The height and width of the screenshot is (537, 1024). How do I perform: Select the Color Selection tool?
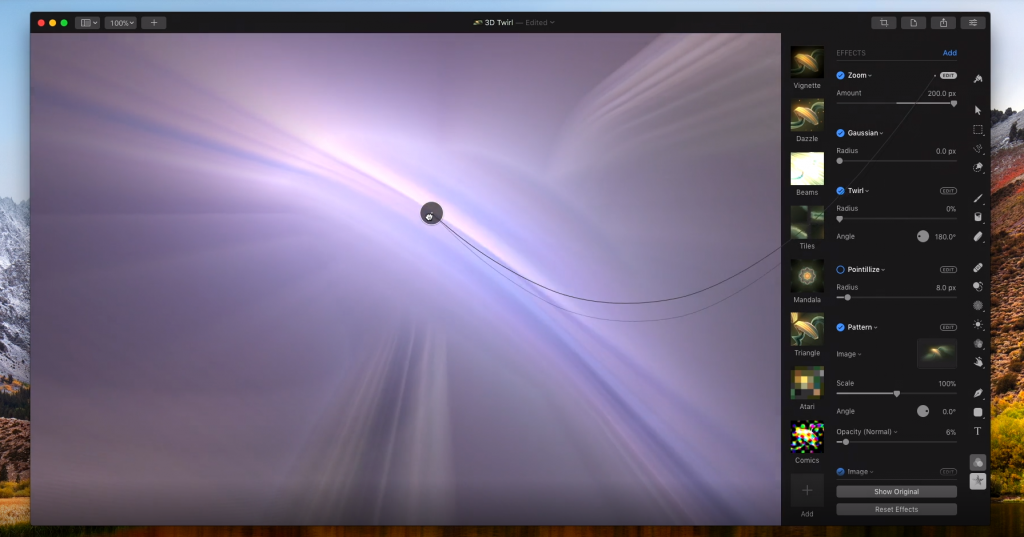click(x=978, y=168)
